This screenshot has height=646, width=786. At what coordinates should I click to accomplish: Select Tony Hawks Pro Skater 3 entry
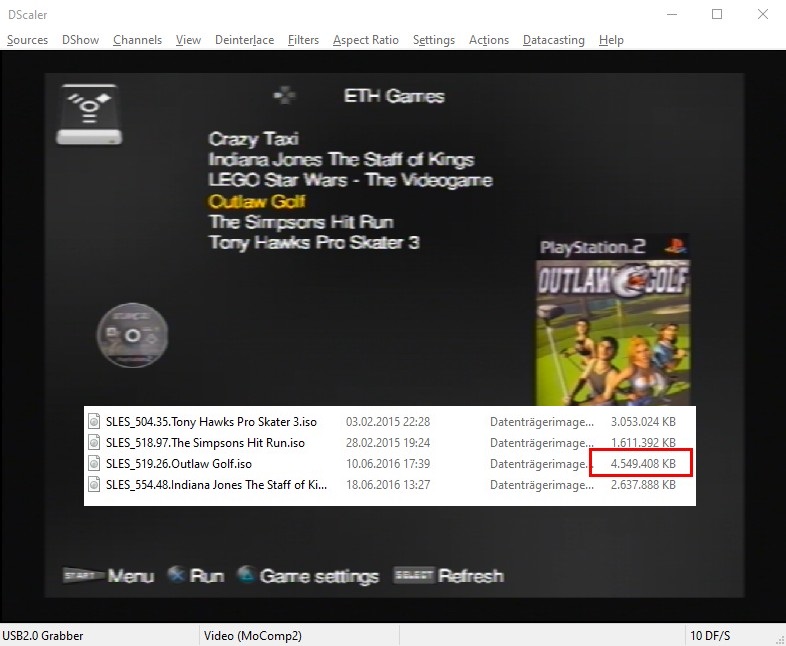[314, 243]
